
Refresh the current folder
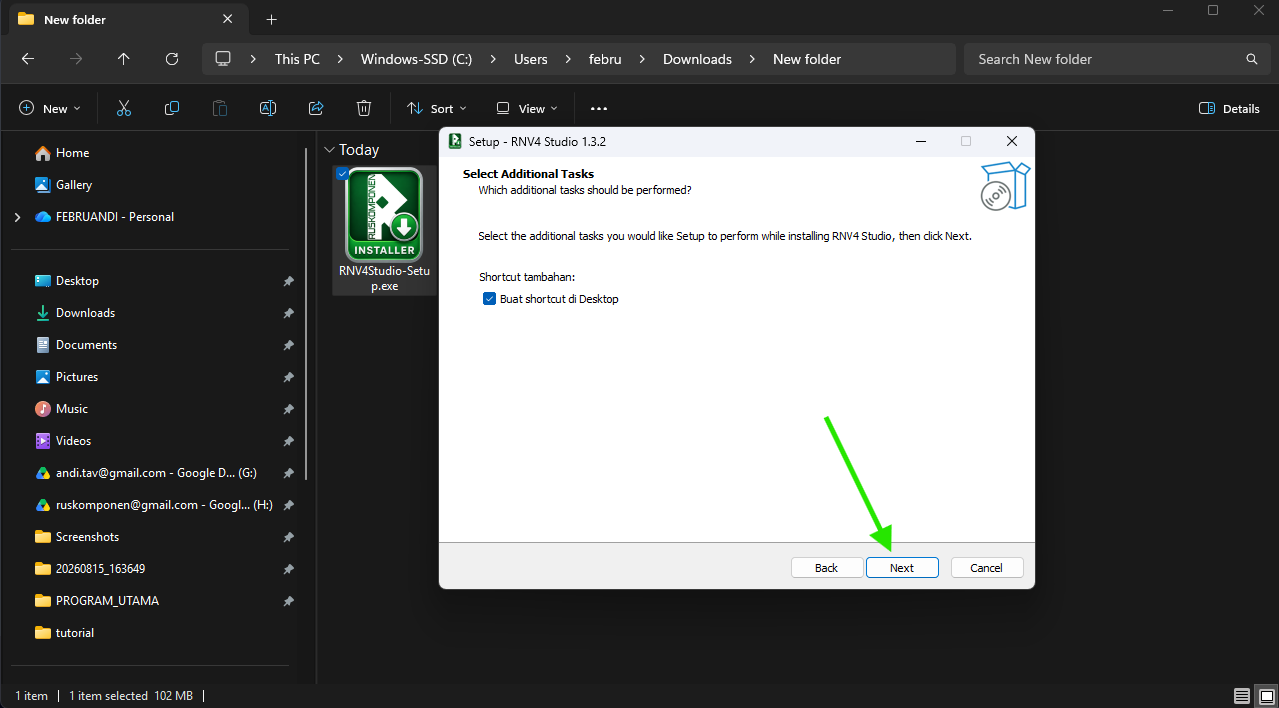click(x=172, y=59)
